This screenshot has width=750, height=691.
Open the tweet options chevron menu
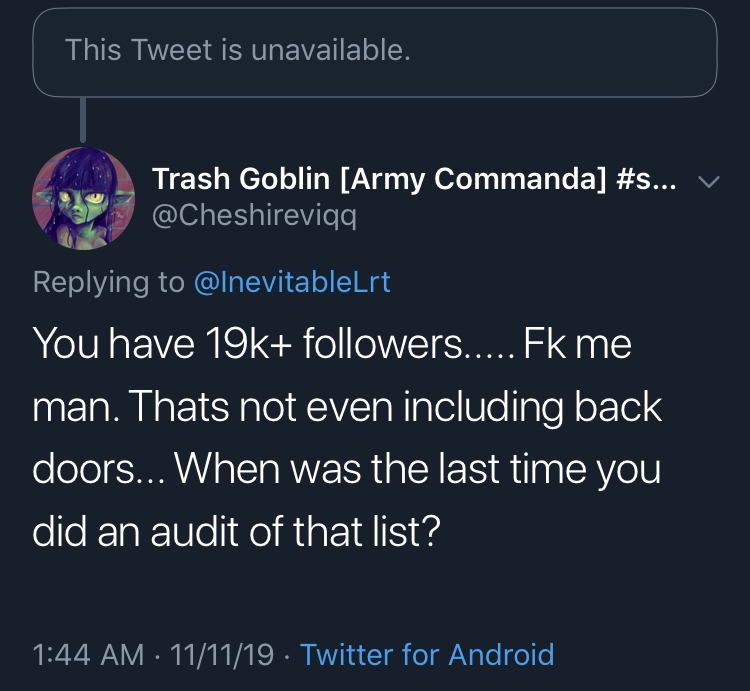pos(708,182)
